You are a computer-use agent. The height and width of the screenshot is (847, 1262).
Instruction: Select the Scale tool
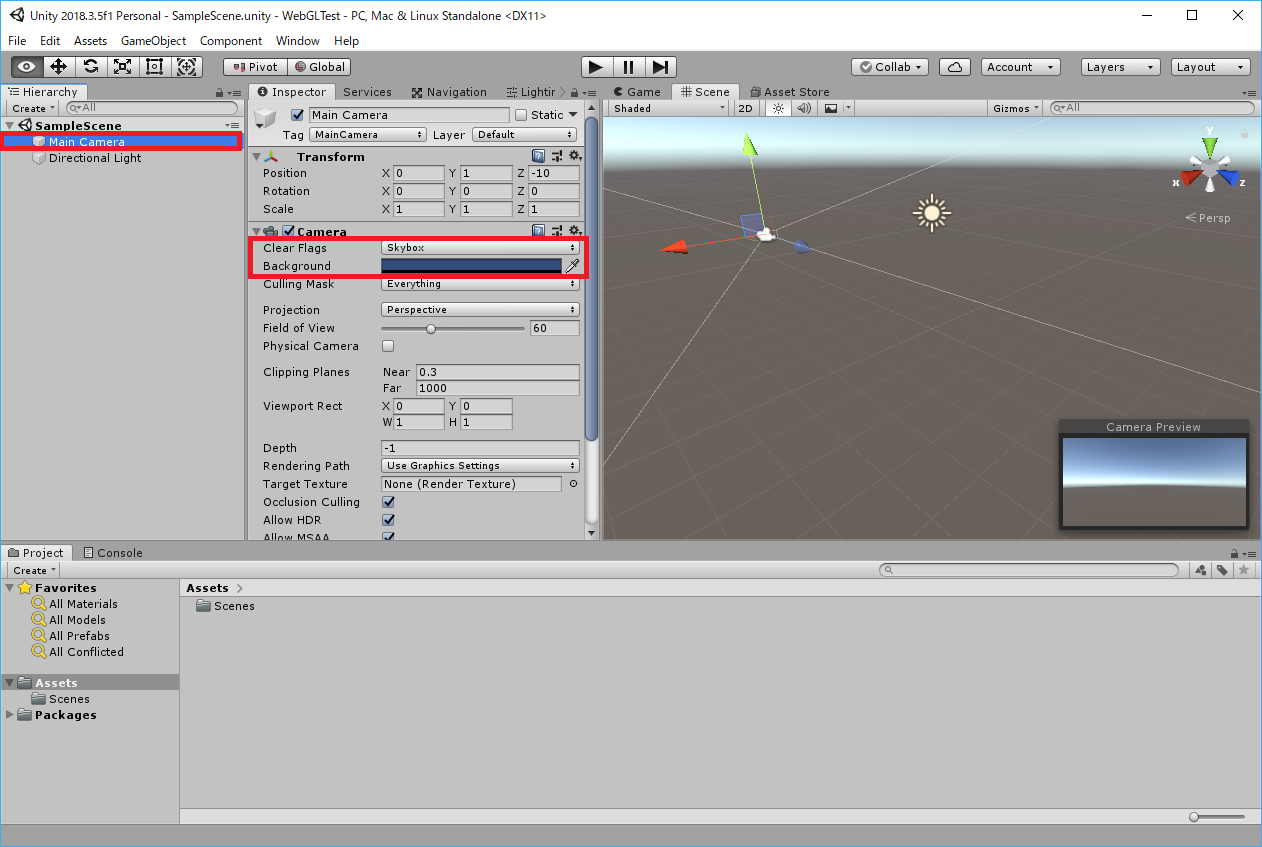pyautogui.click(x=122, y=67)
